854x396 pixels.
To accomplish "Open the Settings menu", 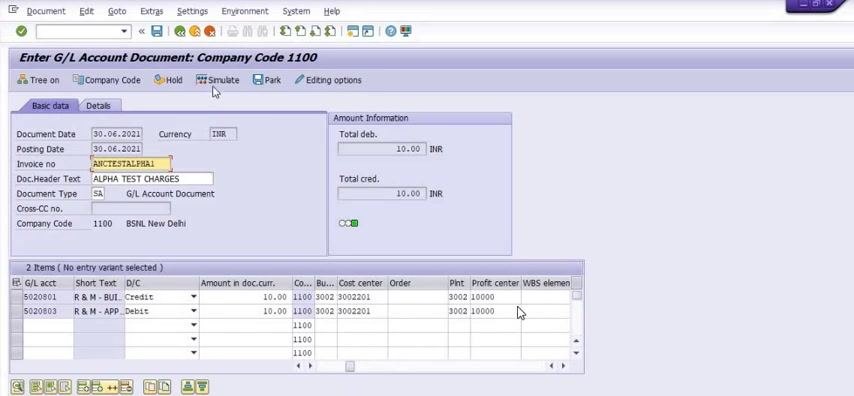I will 192,11.
